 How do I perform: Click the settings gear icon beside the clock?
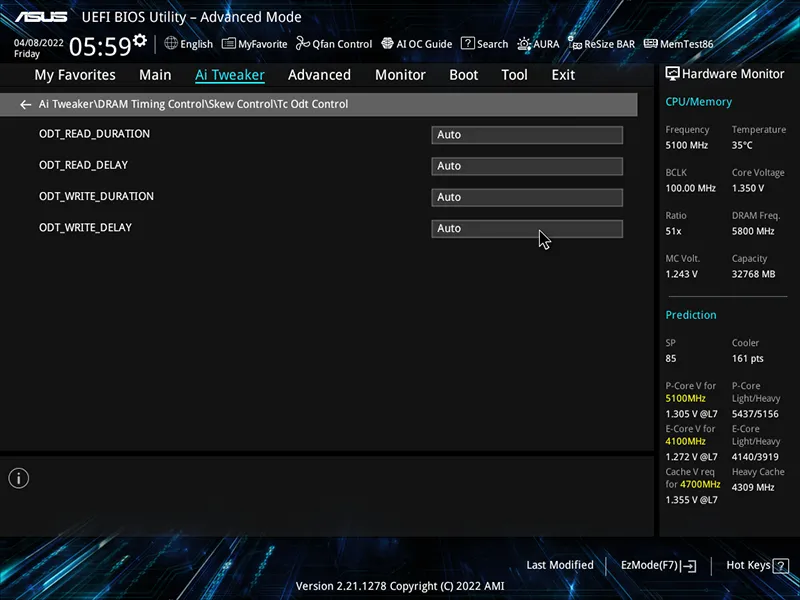[x=140, y=40]
